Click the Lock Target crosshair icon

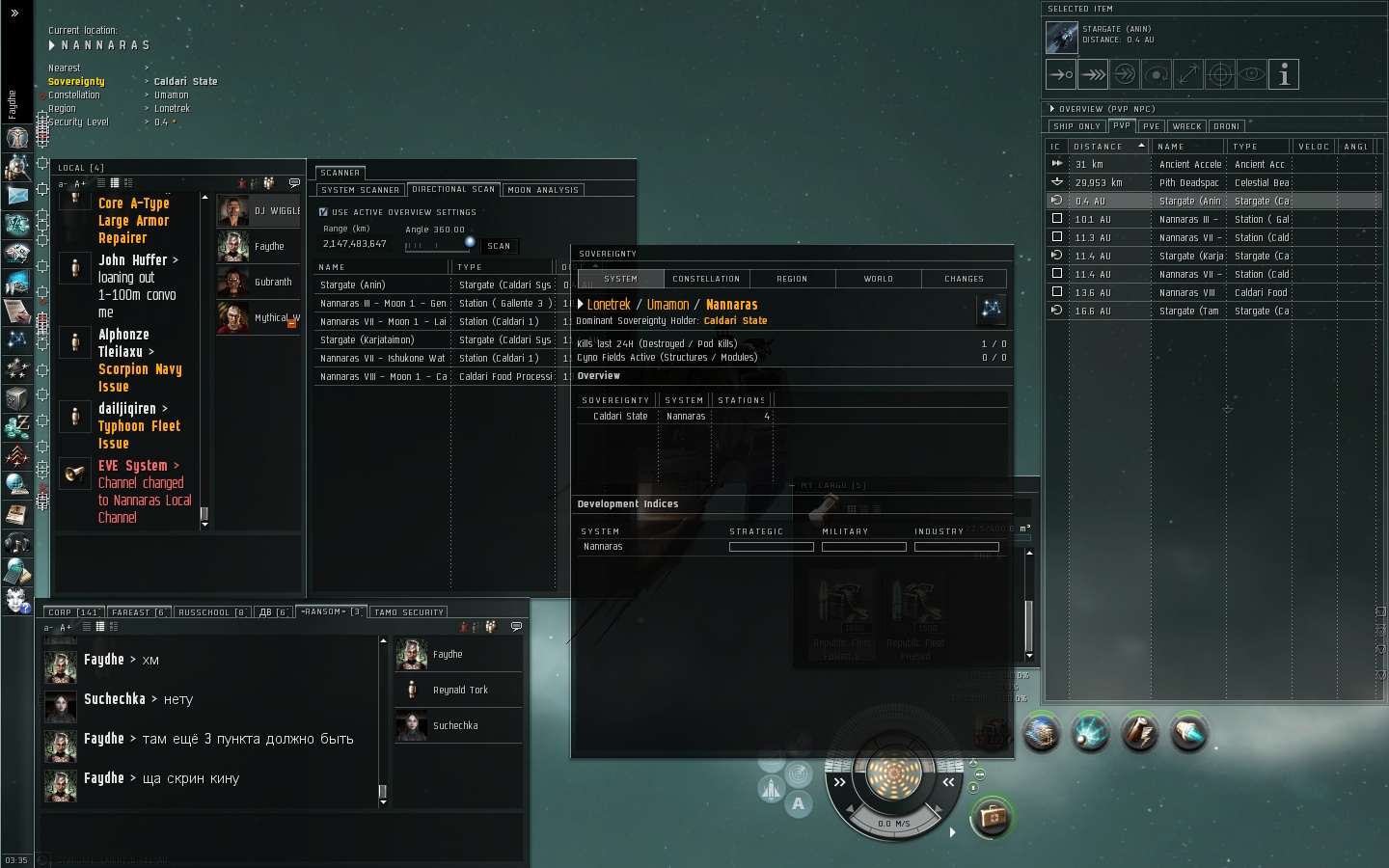(x=1220, y=74)
